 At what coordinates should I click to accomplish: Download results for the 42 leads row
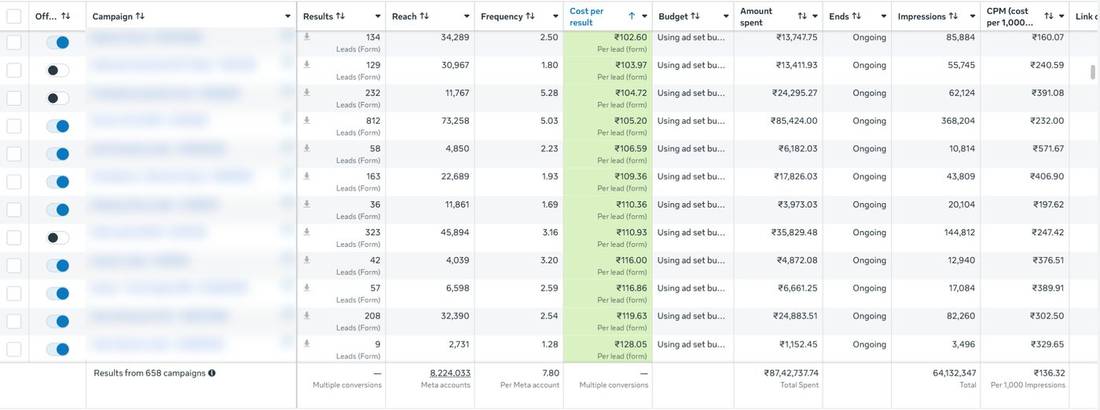307,260
